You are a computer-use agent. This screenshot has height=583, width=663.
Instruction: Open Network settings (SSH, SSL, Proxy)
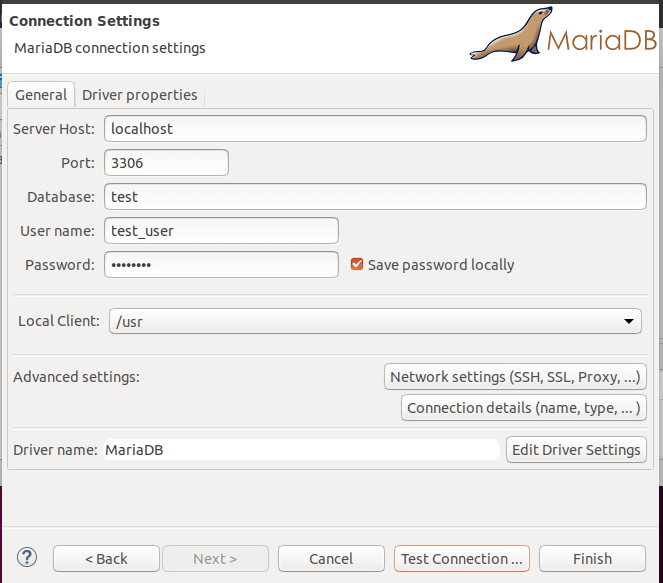515,376
